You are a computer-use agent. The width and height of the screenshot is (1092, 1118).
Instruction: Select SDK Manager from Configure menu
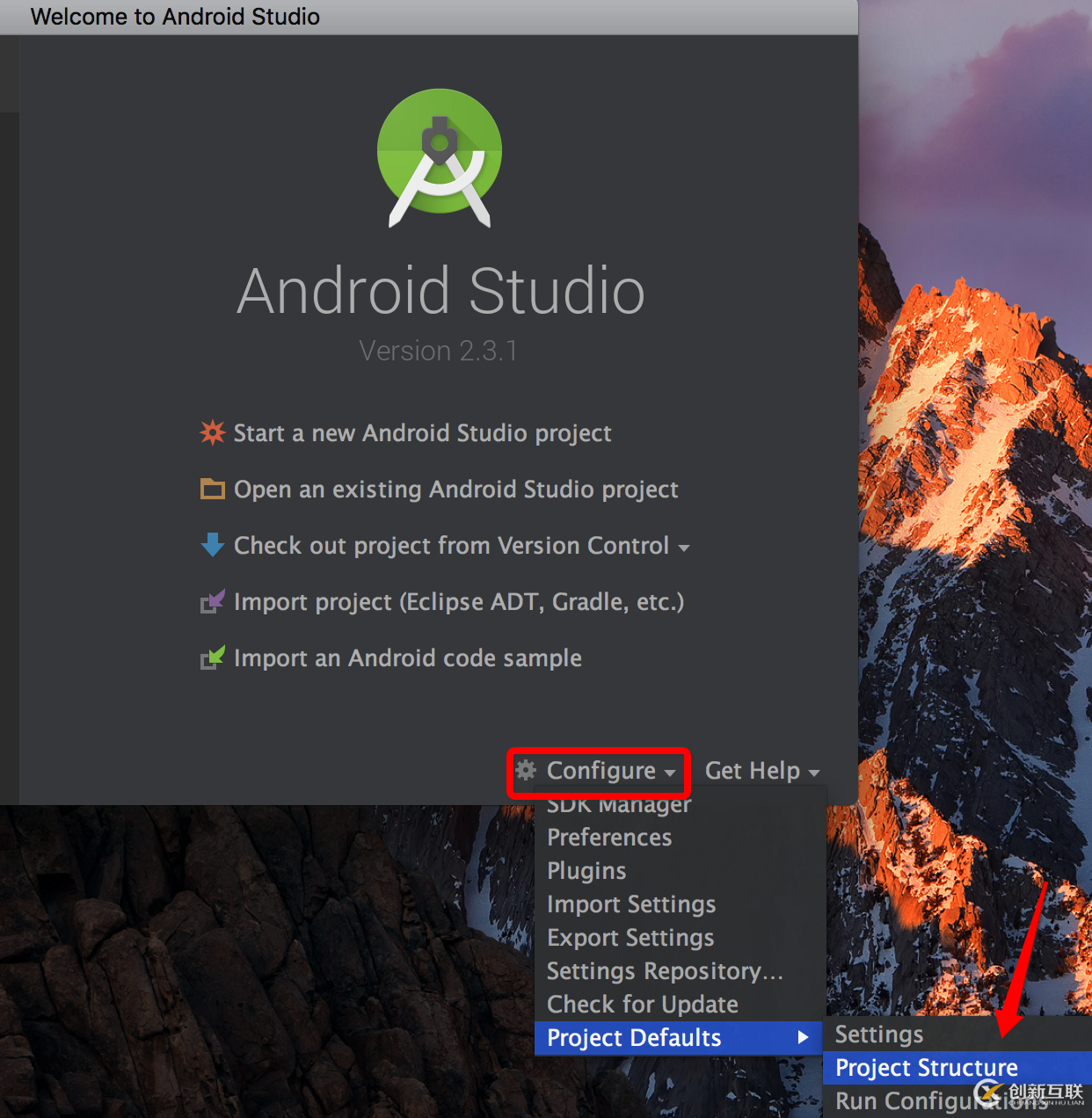[681, 804]
